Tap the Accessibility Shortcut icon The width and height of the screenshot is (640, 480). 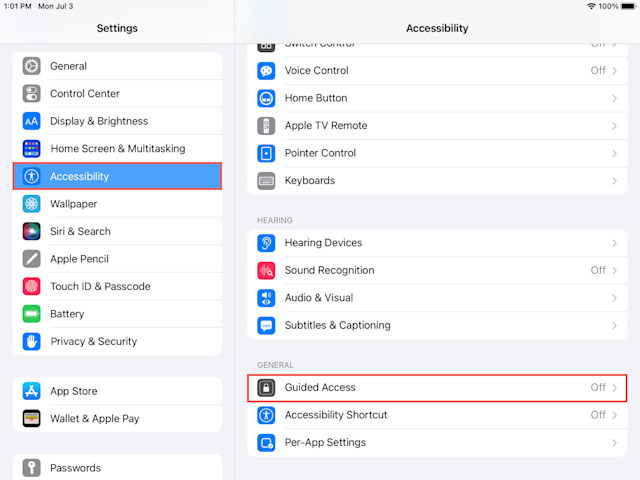pyautogui.click(x=266, y=415)
